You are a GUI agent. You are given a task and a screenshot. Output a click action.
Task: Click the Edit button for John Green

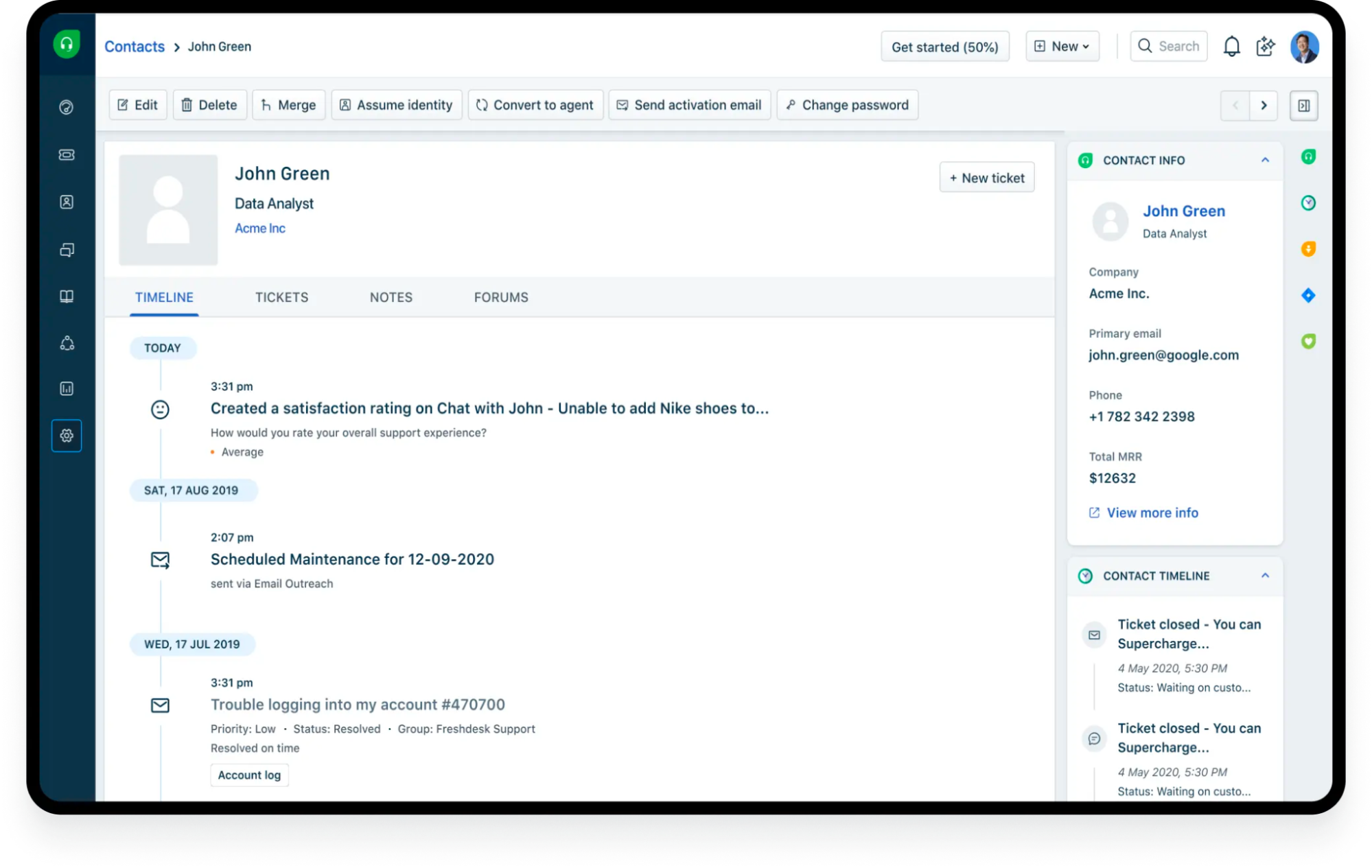tap(137, 104)
